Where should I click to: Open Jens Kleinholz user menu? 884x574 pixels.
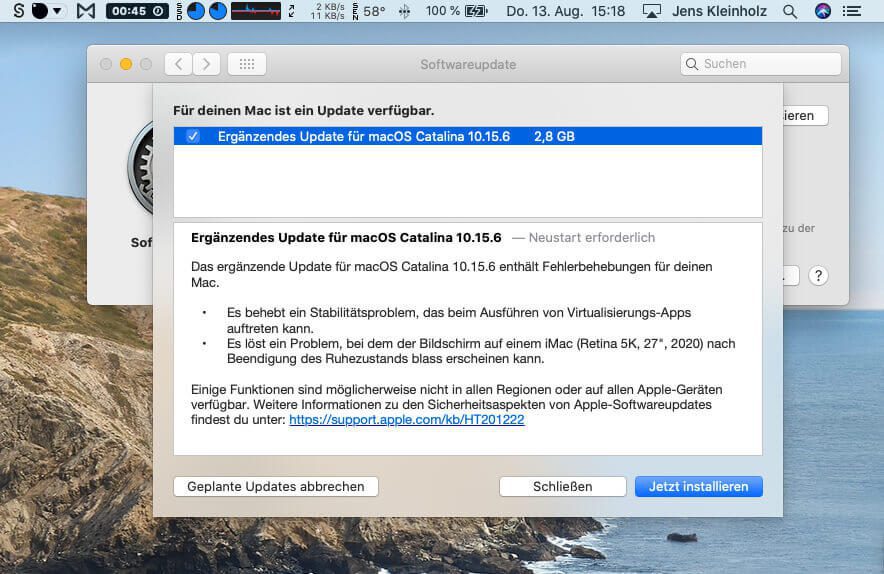point(719,11)
